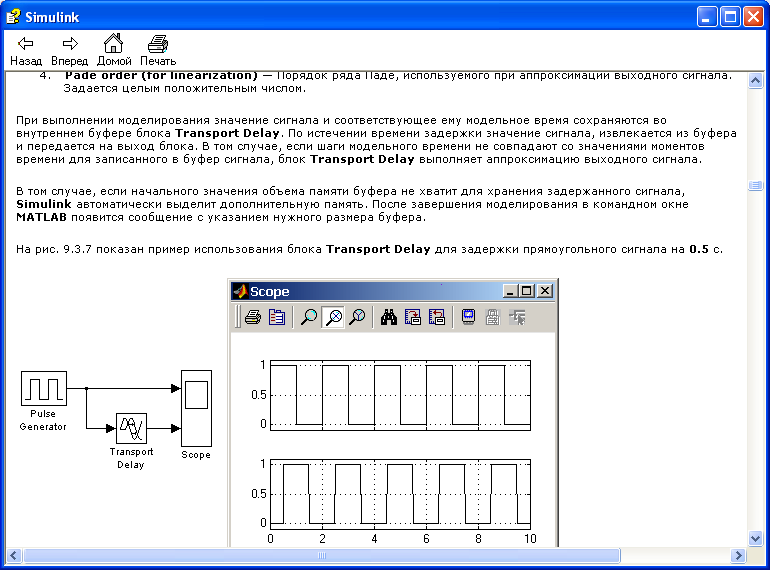
Task: Click the horizontal scrollbar left arrow
Action: (x=13, y=556)
